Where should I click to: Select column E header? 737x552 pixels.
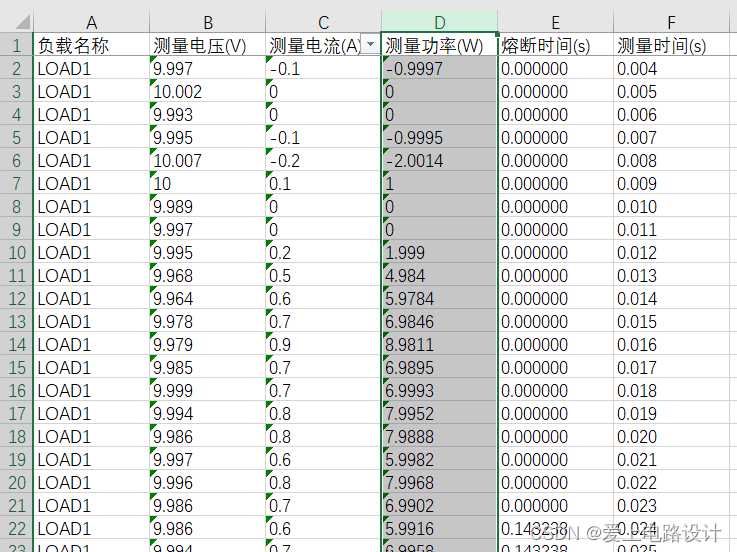[556, 22]
